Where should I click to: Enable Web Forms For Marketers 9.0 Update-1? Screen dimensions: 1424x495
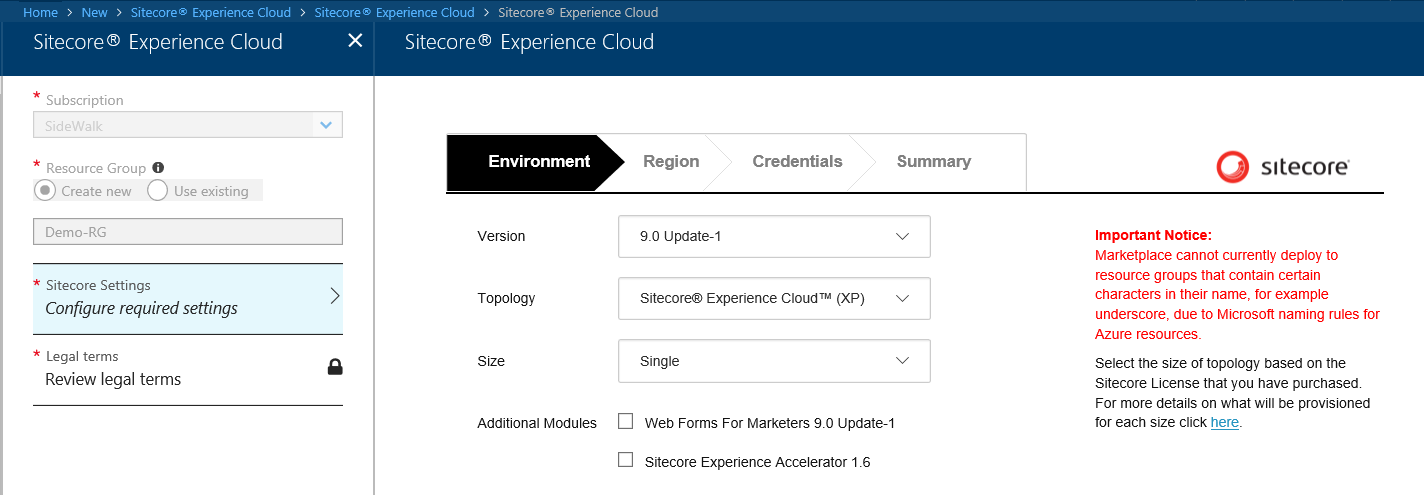626,421
